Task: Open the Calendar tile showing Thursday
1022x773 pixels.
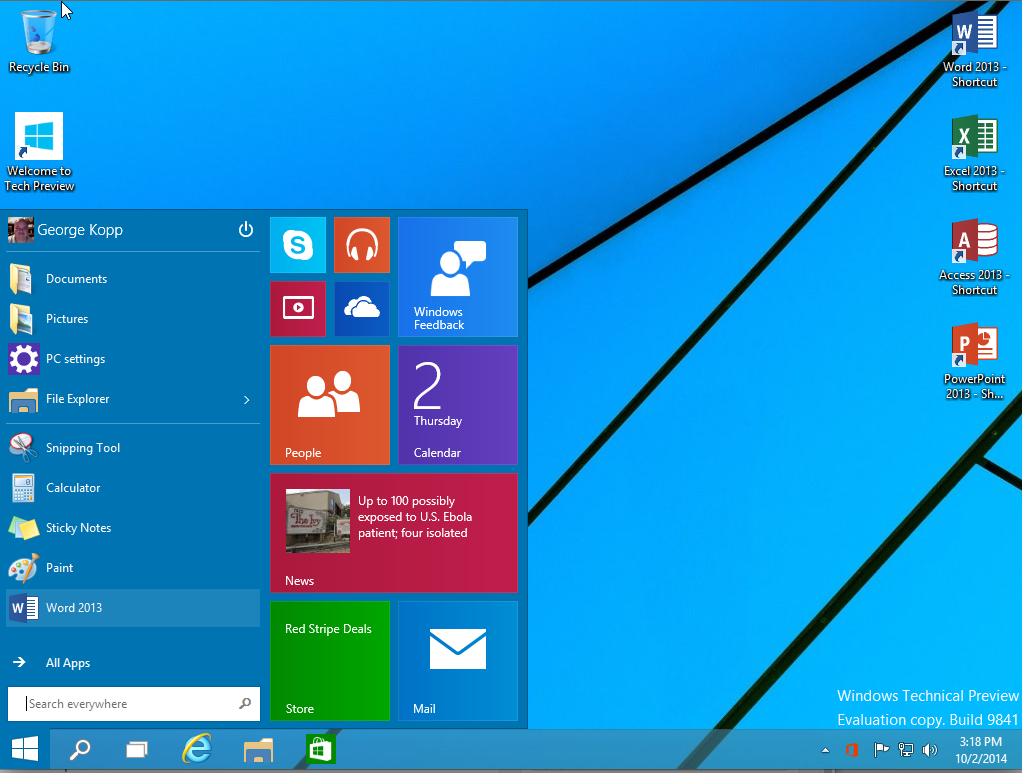Action: [x=458, y=405]
